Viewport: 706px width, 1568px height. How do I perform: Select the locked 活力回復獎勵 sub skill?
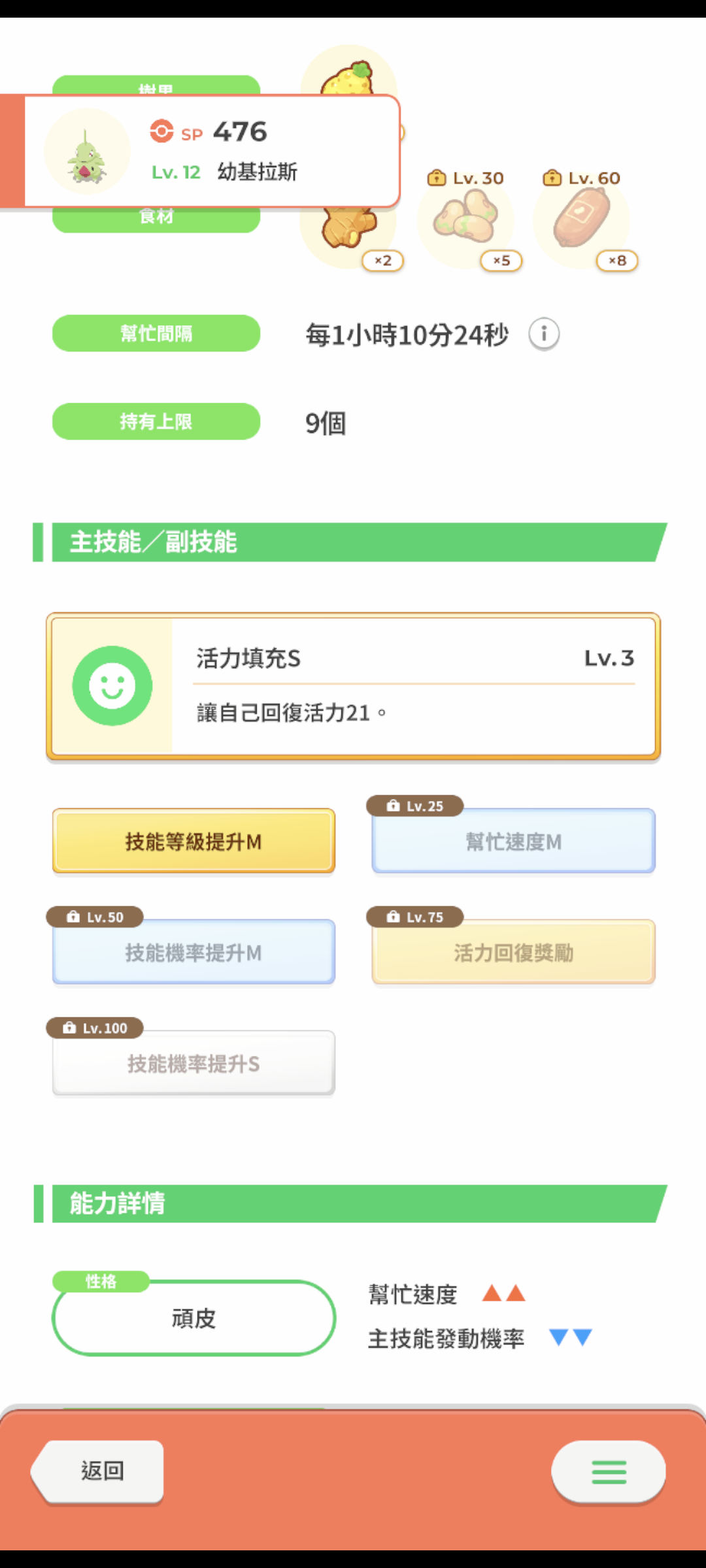(x=514, y=953)
